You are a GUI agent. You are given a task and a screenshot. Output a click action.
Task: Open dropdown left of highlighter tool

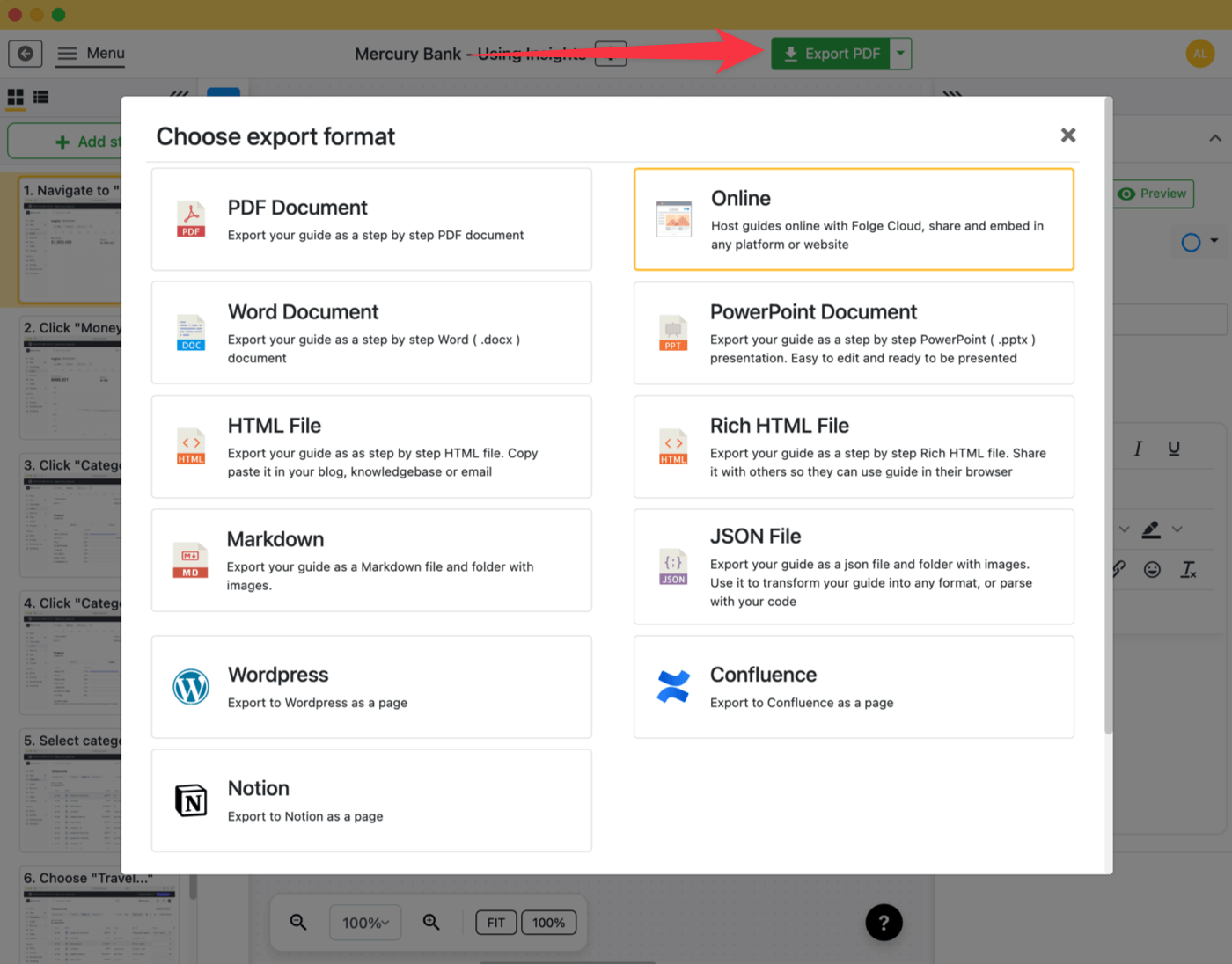[x=1124, y=529]
